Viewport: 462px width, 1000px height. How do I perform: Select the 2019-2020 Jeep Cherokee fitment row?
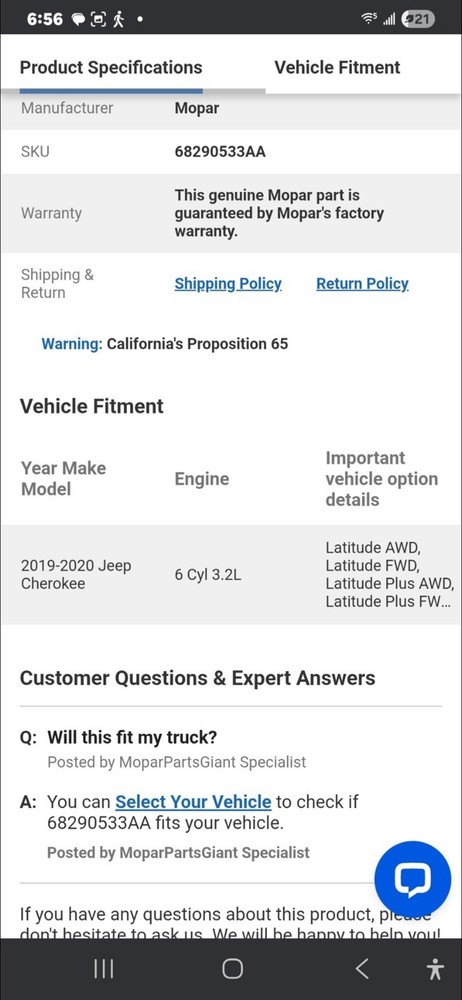click(231, 575)
